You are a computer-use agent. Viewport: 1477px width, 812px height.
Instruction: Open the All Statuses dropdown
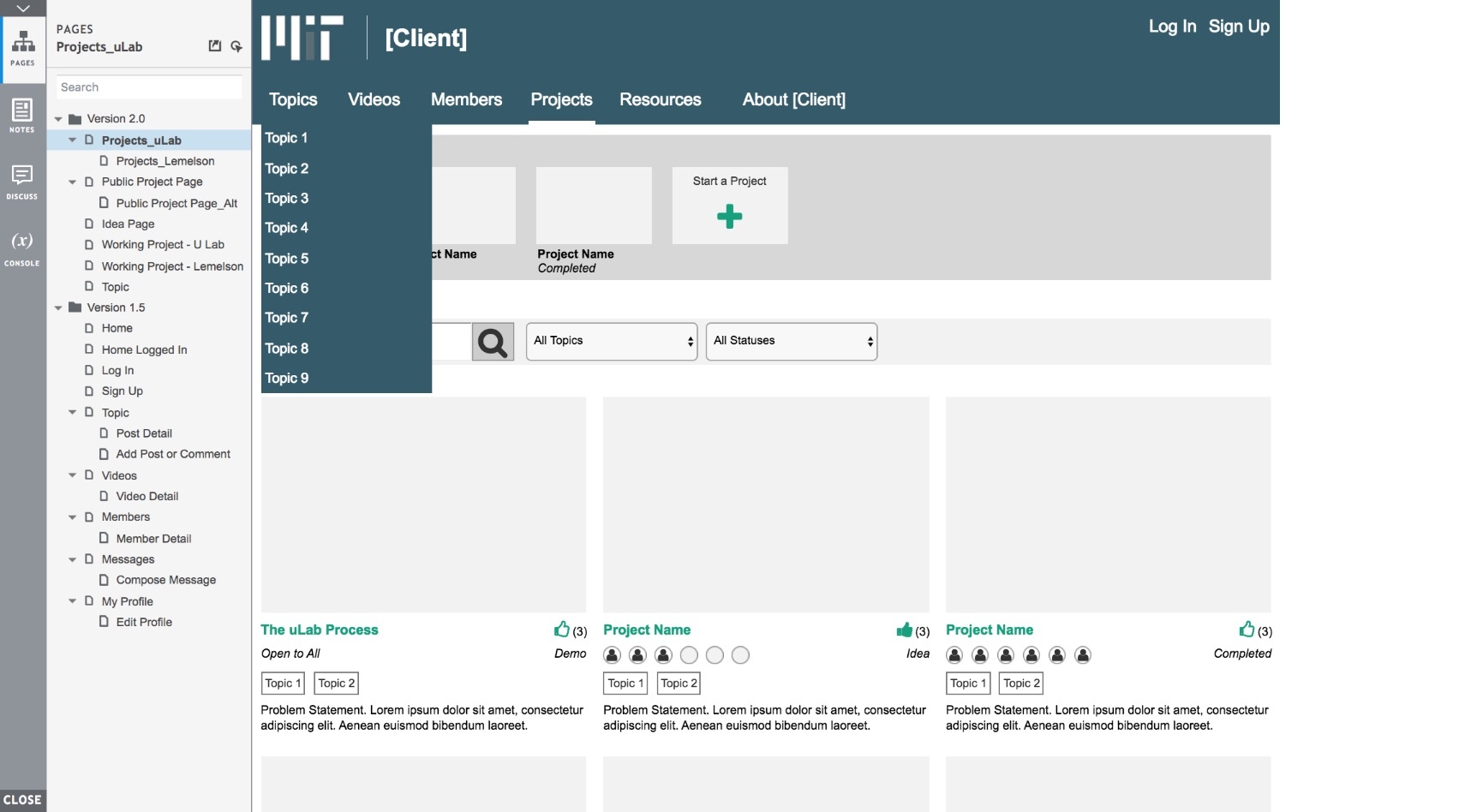(791, 341)
